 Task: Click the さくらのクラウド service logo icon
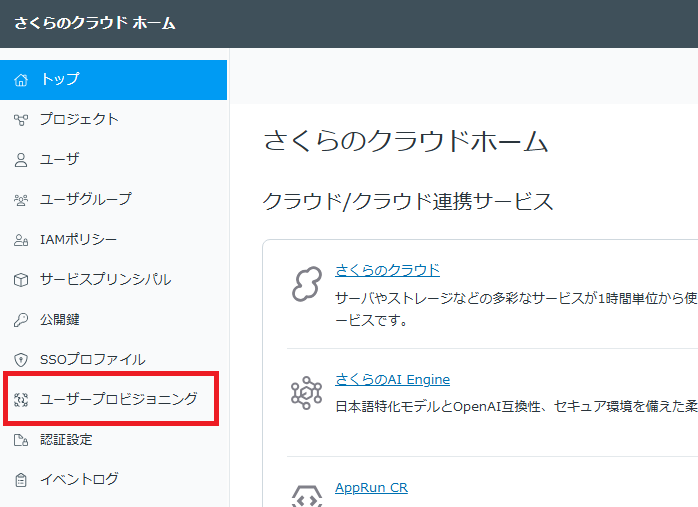click(306, 284)
